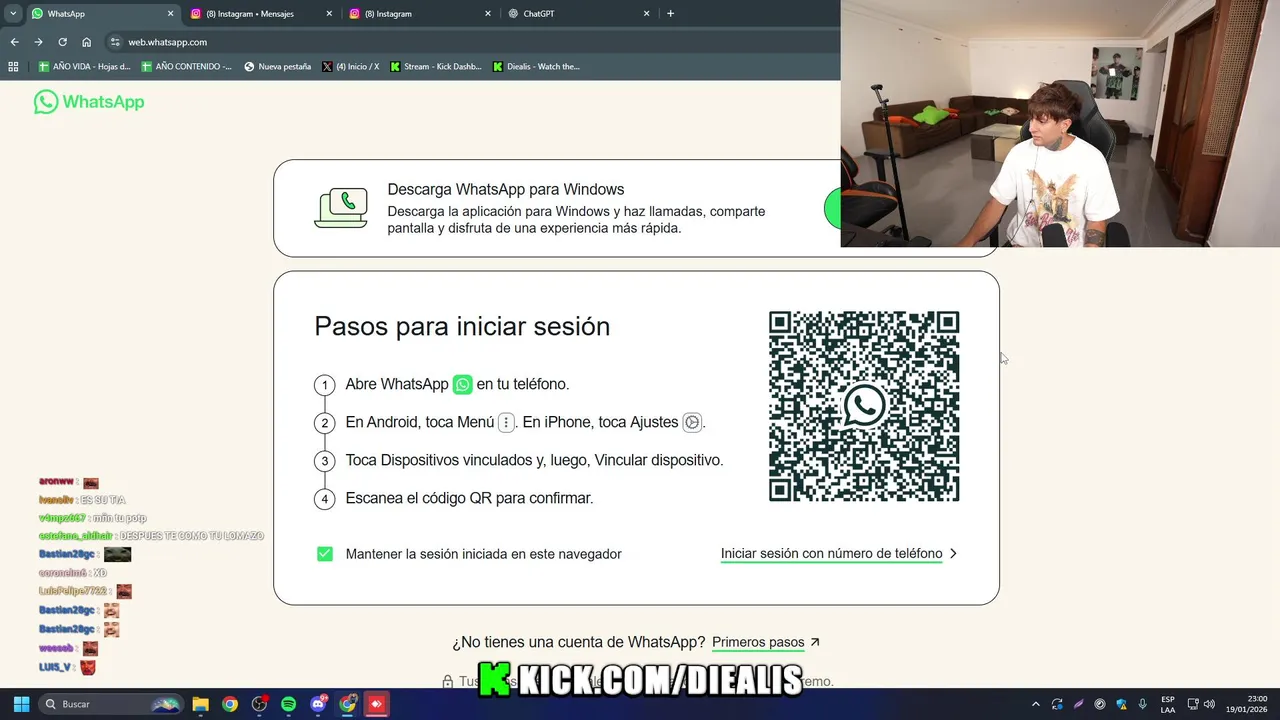This screenshot has width=1280, height=720.
Task: Show hidden system tray icons chevron
Action: click(x=1036, y=704)
